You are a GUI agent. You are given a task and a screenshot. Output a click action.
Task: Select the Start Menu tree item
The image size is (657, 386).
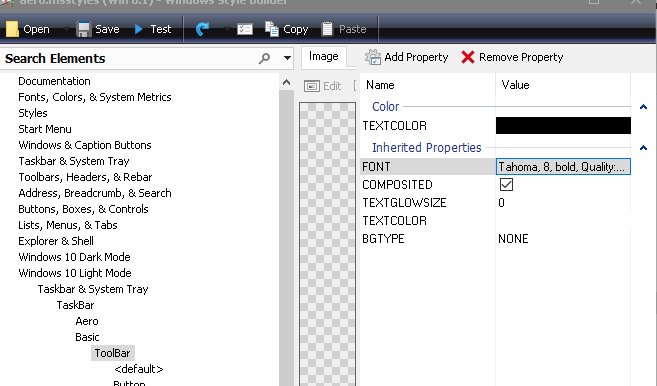click(45, 129)
